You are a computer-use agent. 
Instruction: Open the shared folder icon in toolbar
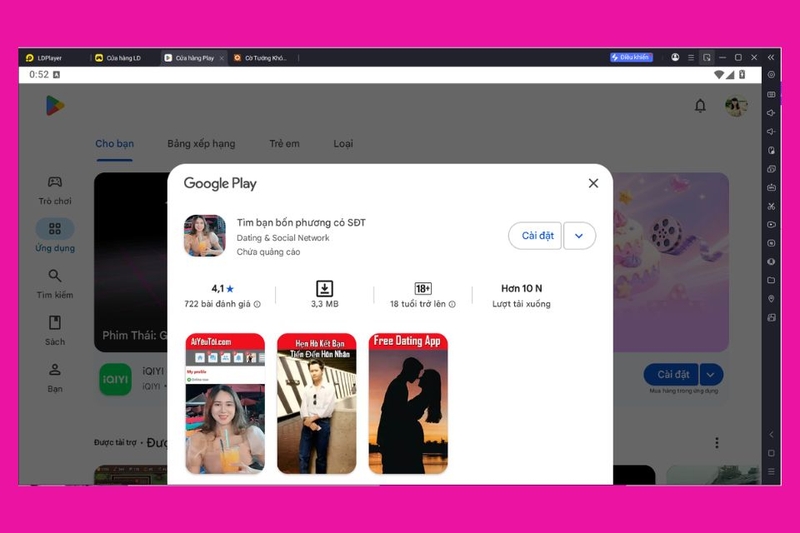771,280
